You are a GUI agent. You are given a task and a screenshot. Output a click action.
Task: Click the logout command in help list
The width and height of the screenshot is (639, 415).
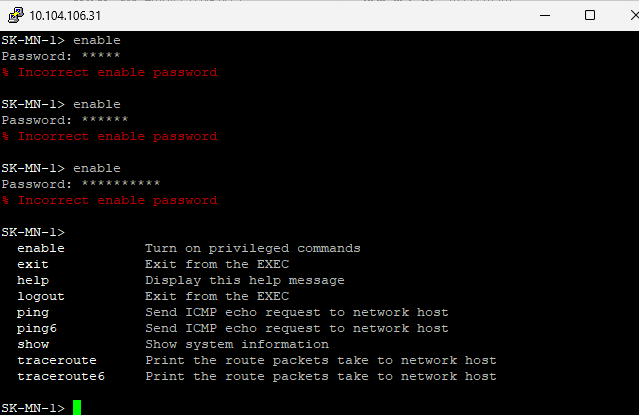click(41, 296)
